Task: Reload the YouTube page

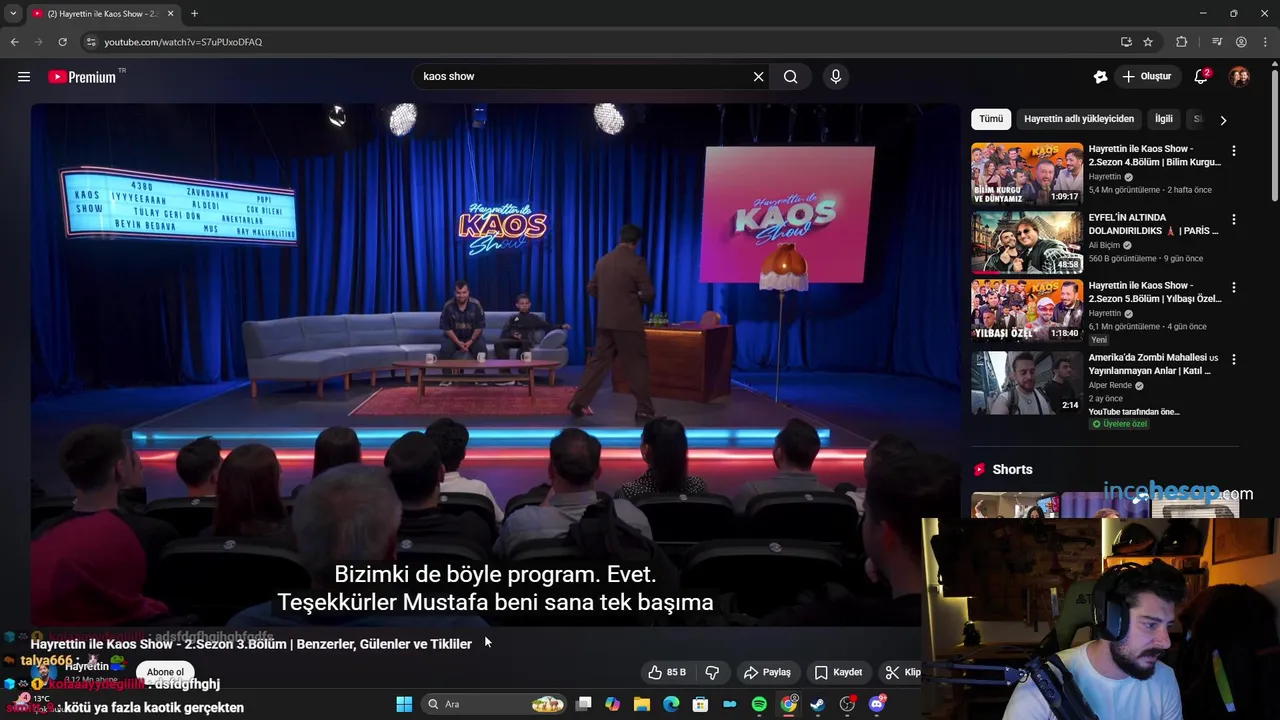Action: tap(62, 42)
